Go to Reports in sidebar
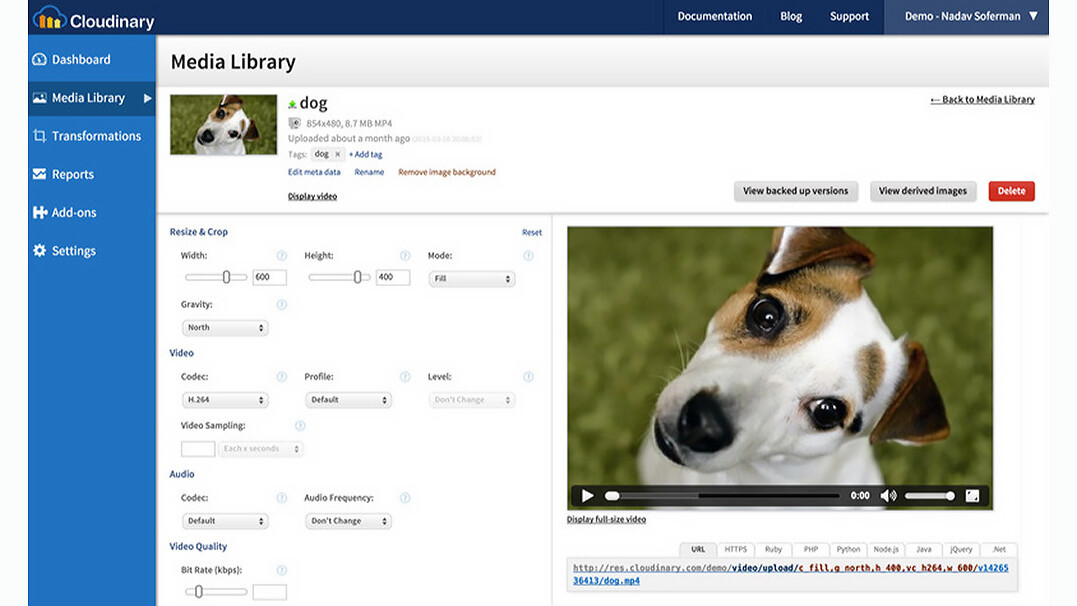Screen dimensions: 1077x606 [72, 174]
